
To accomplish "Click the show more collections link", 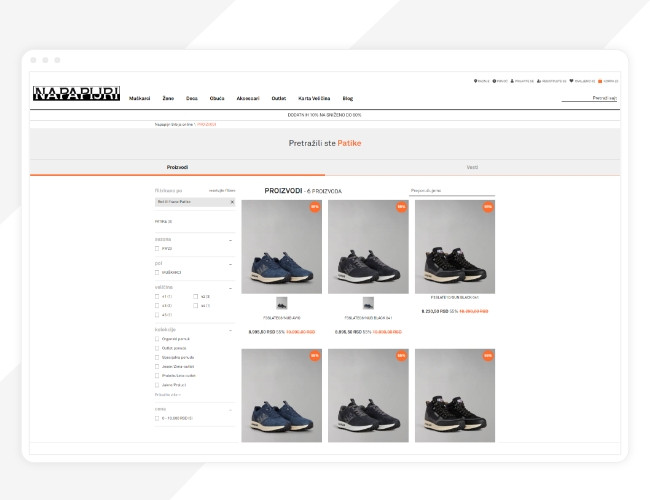I will point(167,395).
